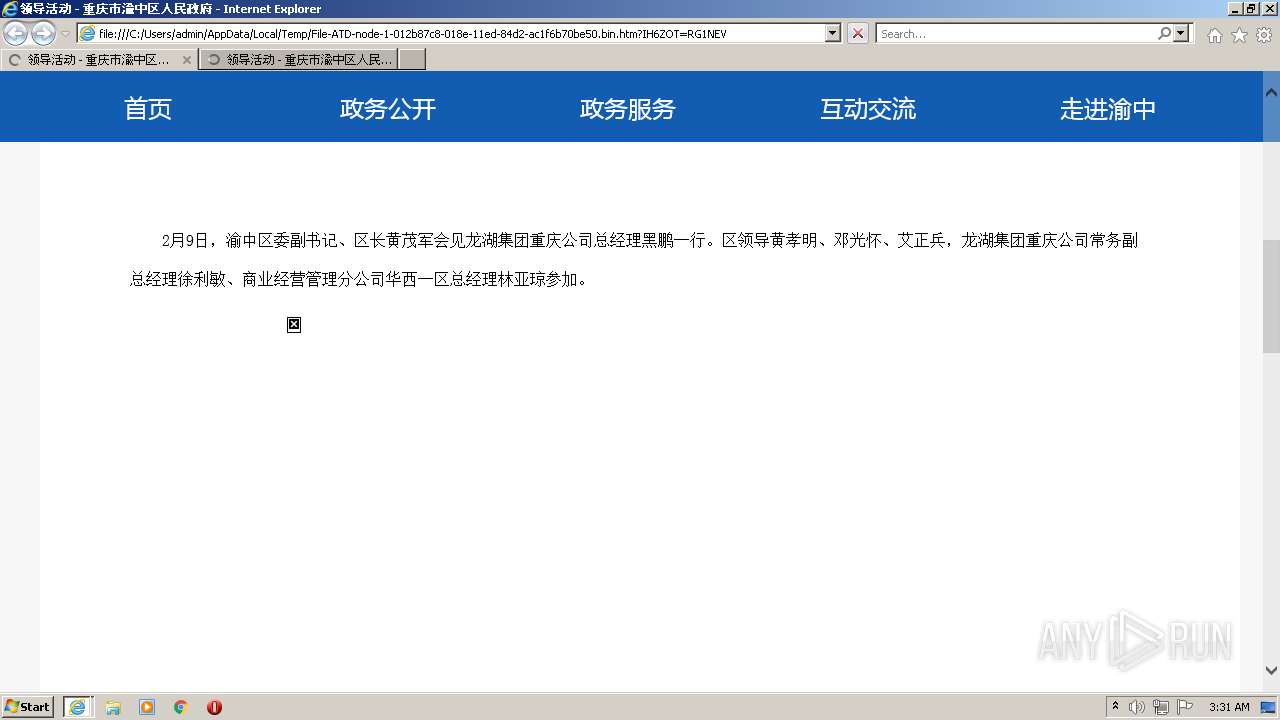1280x720 pixels.
Task: Open the File Explorer taskbar icon
Action: pyautogui.click(x=113, y=707)
